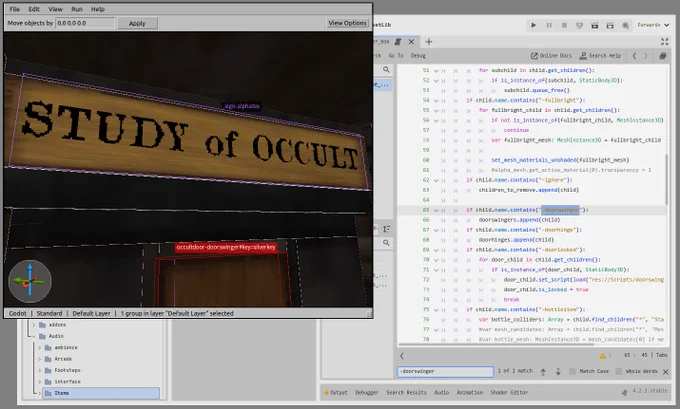Image resolution: width=680 pixels, height=409 pixels.
Task: Select the occultdoor-doorswinger label in viewport
Action: pos(226,247)
